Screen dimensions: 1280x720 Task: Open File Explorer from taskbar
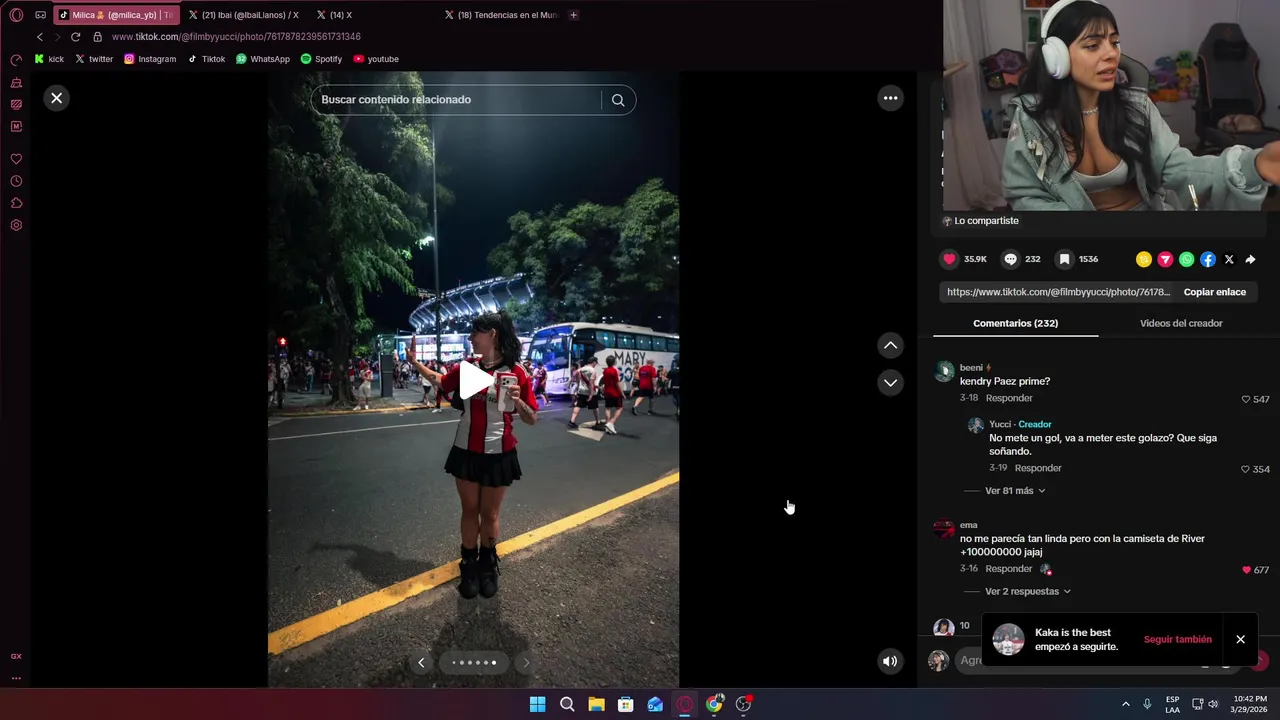(596, 704)
